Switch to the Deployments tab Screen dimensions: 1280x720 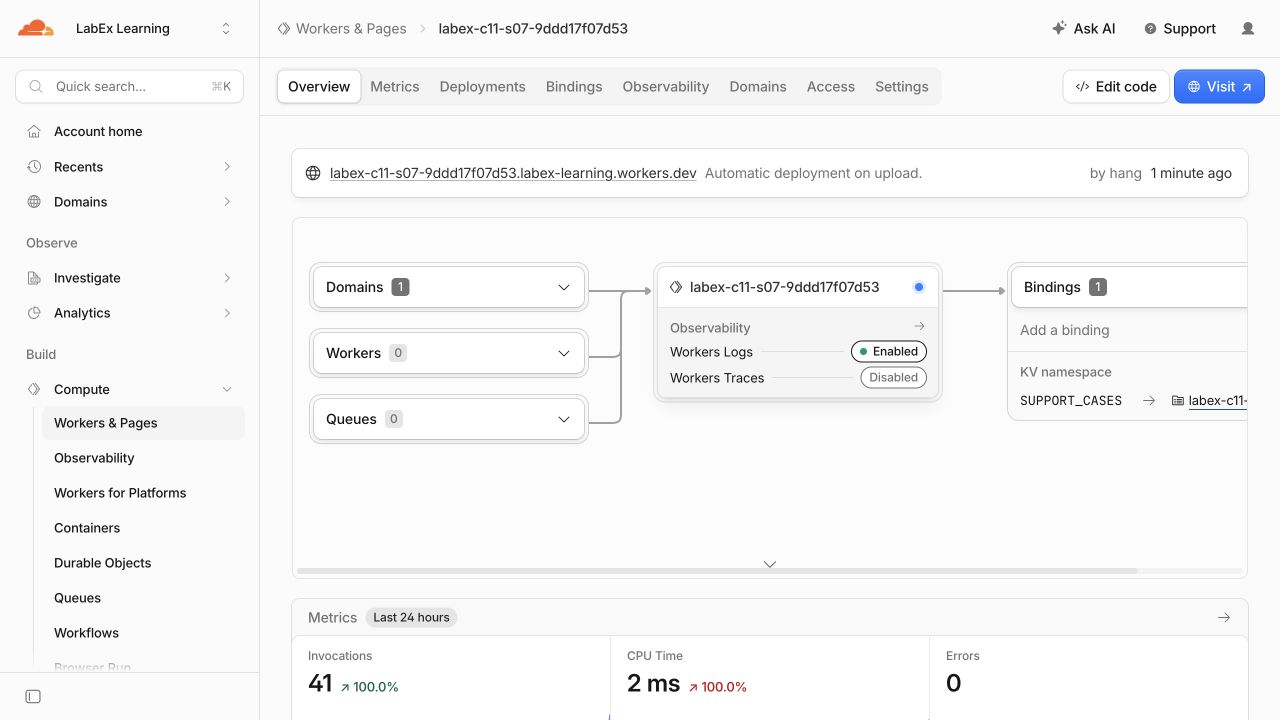(x=482, y=87)
